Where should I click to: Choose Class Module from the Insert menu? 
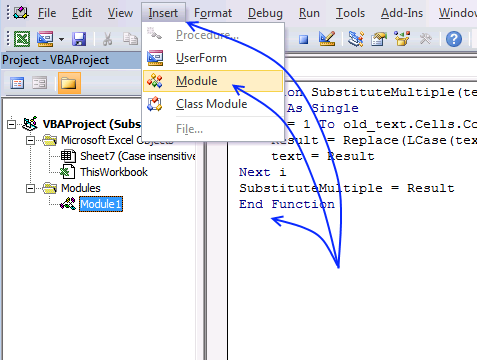point(213,104)
